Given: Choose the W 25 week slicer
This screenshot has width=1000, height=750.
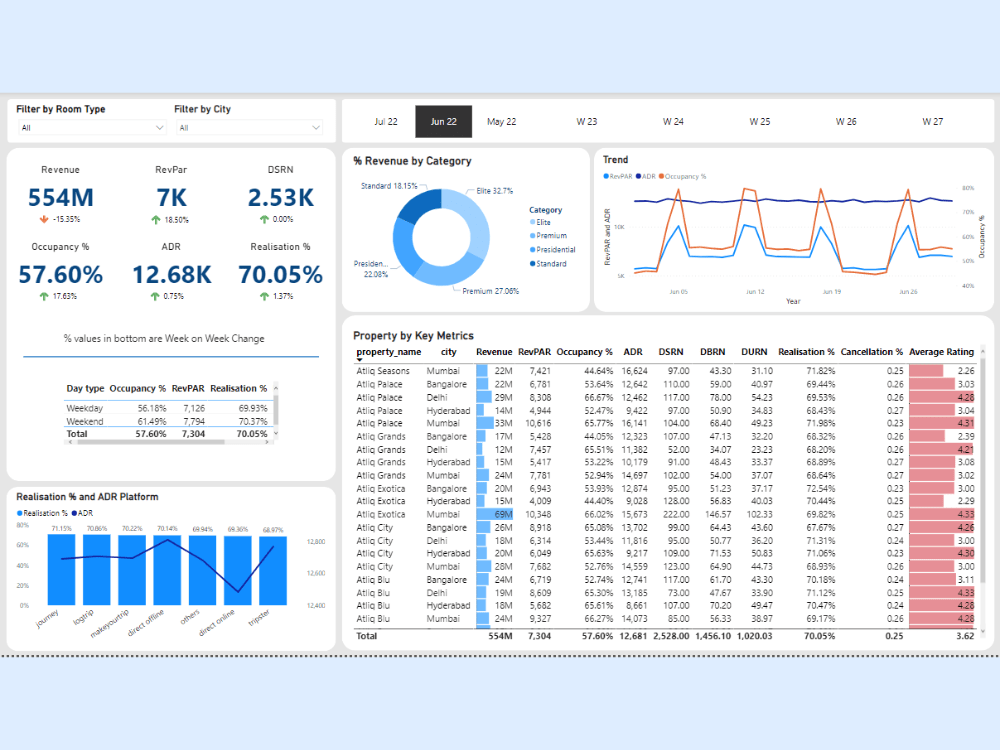Looking at the screenshot, I should coord(760,121).
